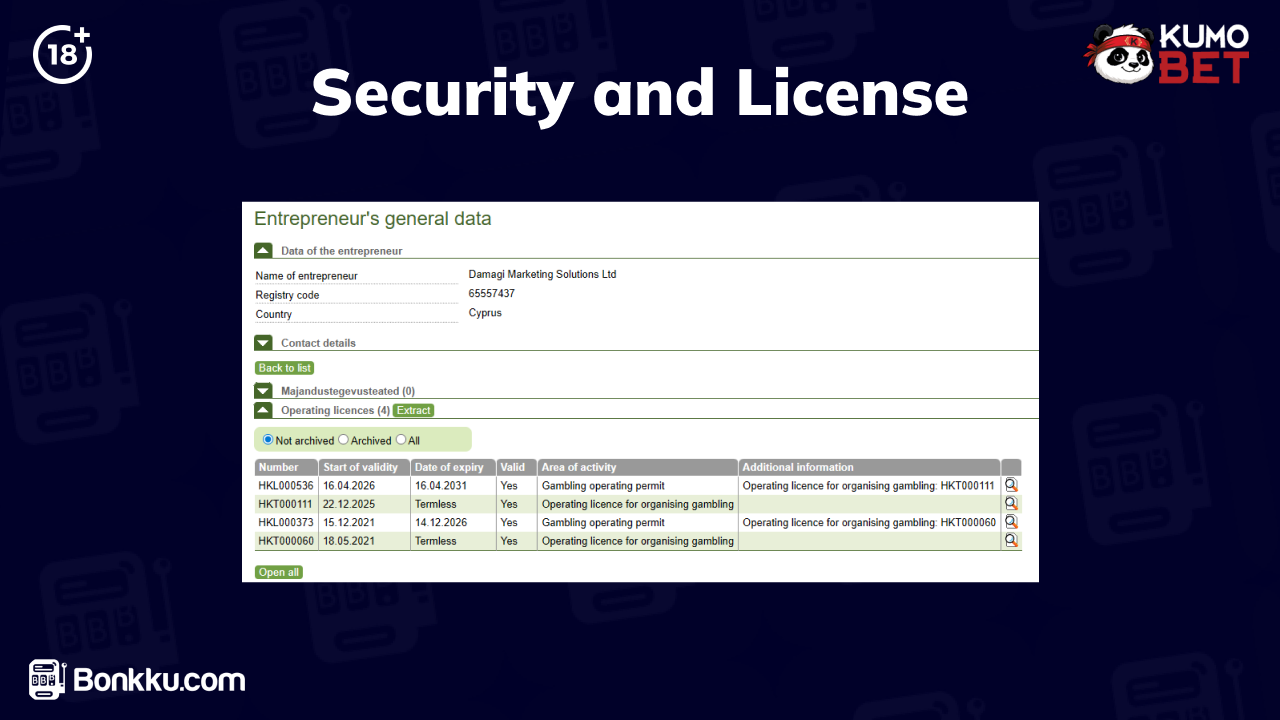Image resolution: width=1280 pixels, height=720 pixels.
Task: Click start date 16.04.2026
Action: coord(349,485)
